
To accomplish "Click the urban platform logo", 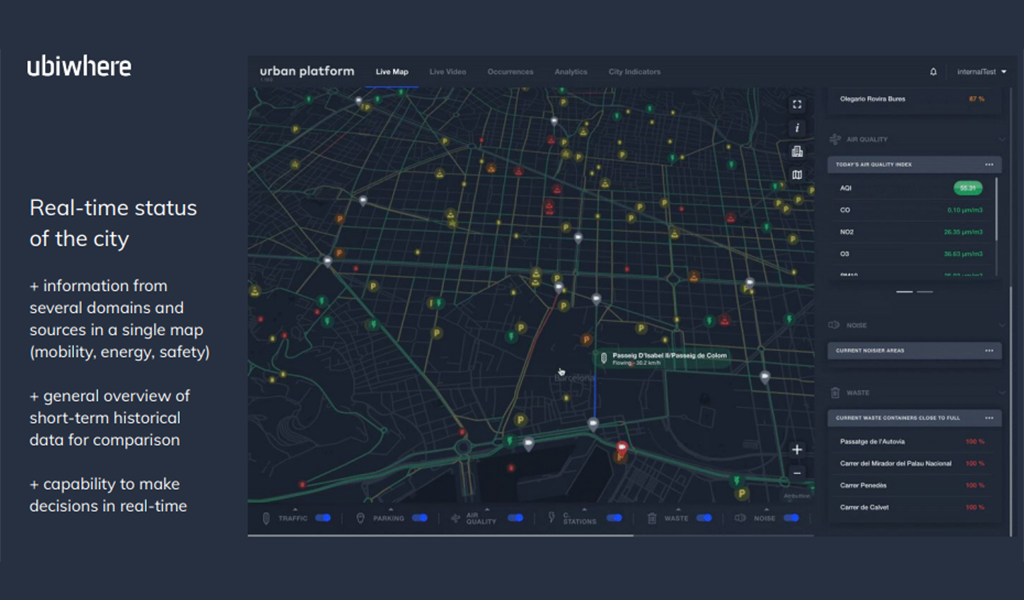I will (x=307, y=71).
